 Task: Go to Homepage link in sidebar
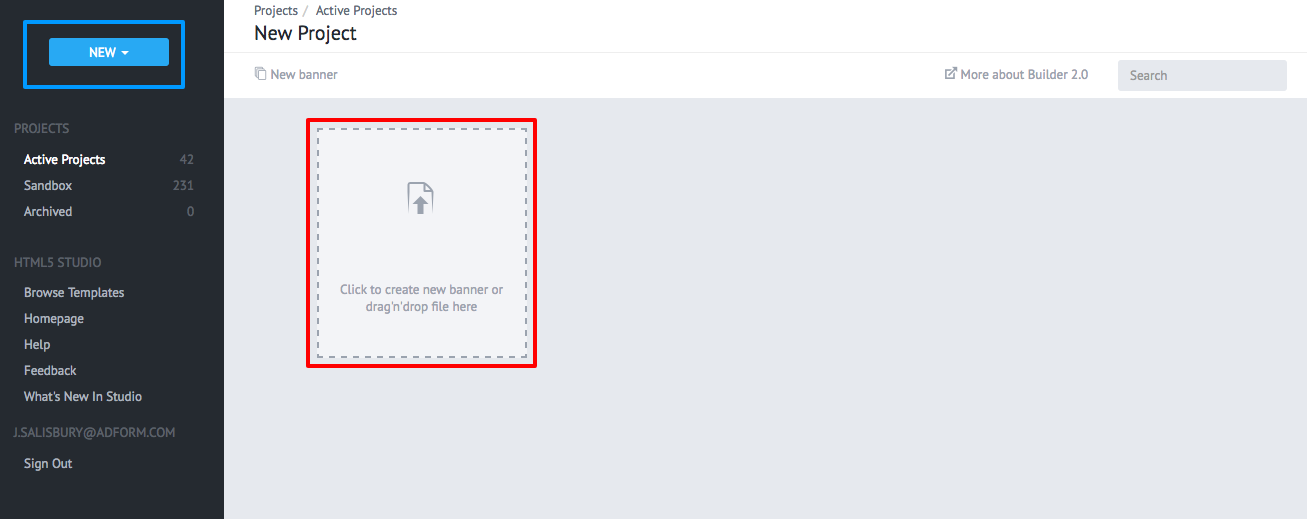tap(54, 318)
